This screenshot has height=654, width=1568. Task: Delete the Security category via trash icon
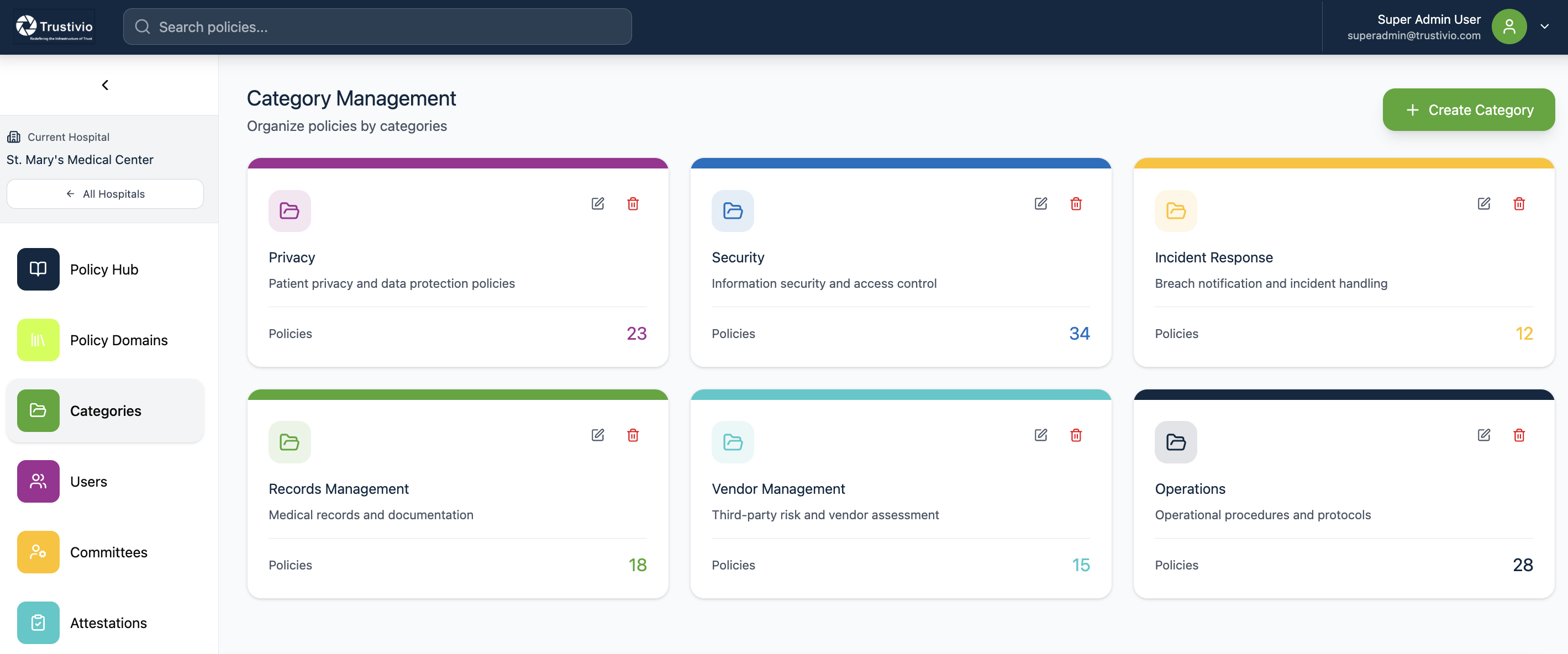coord(1076,203)
